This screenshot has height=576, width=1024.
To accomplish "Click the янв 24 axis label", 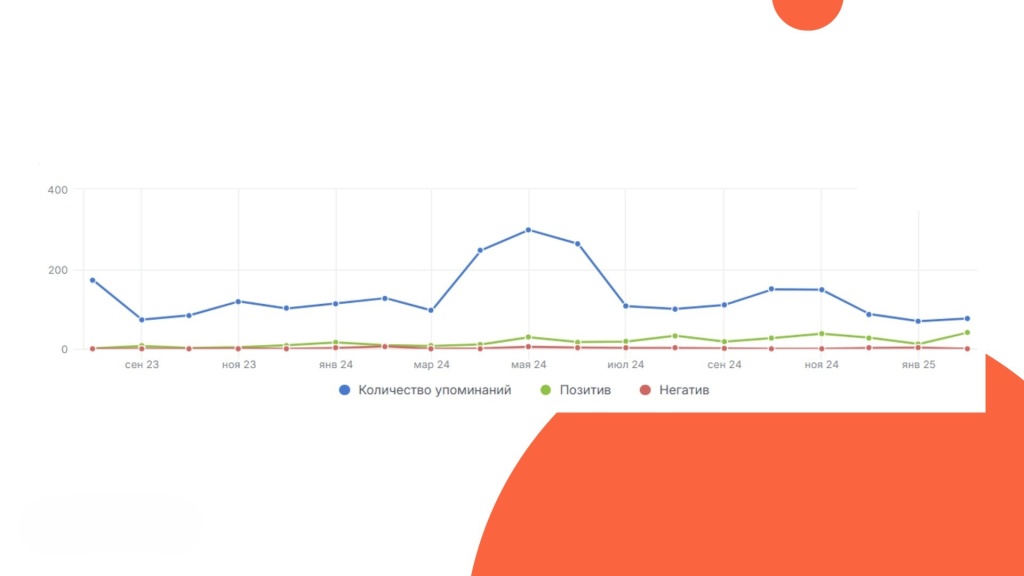I will (336, 364).
